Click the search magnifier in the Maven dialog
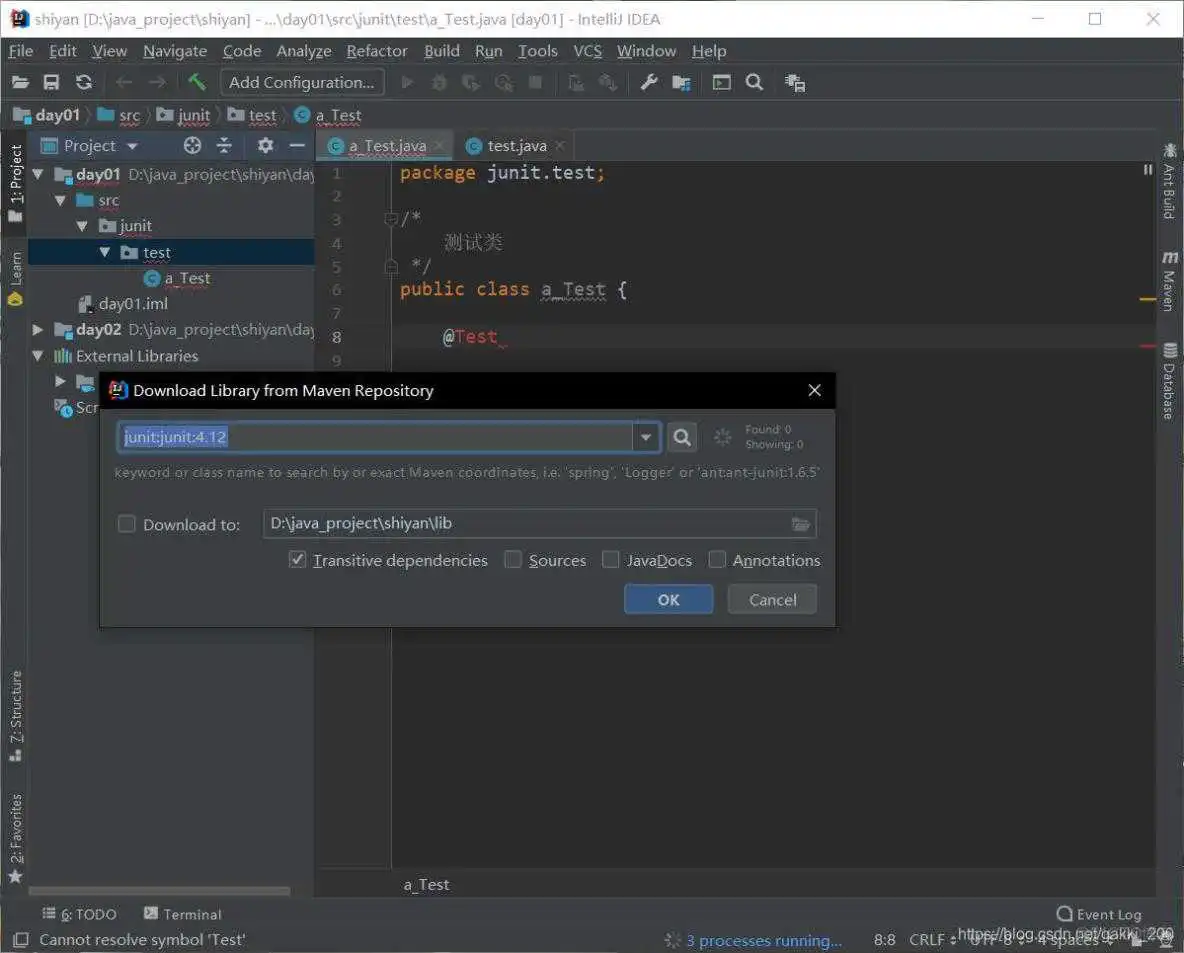The height and width of the screenshot is (953, 1184). tap(681, 437)
